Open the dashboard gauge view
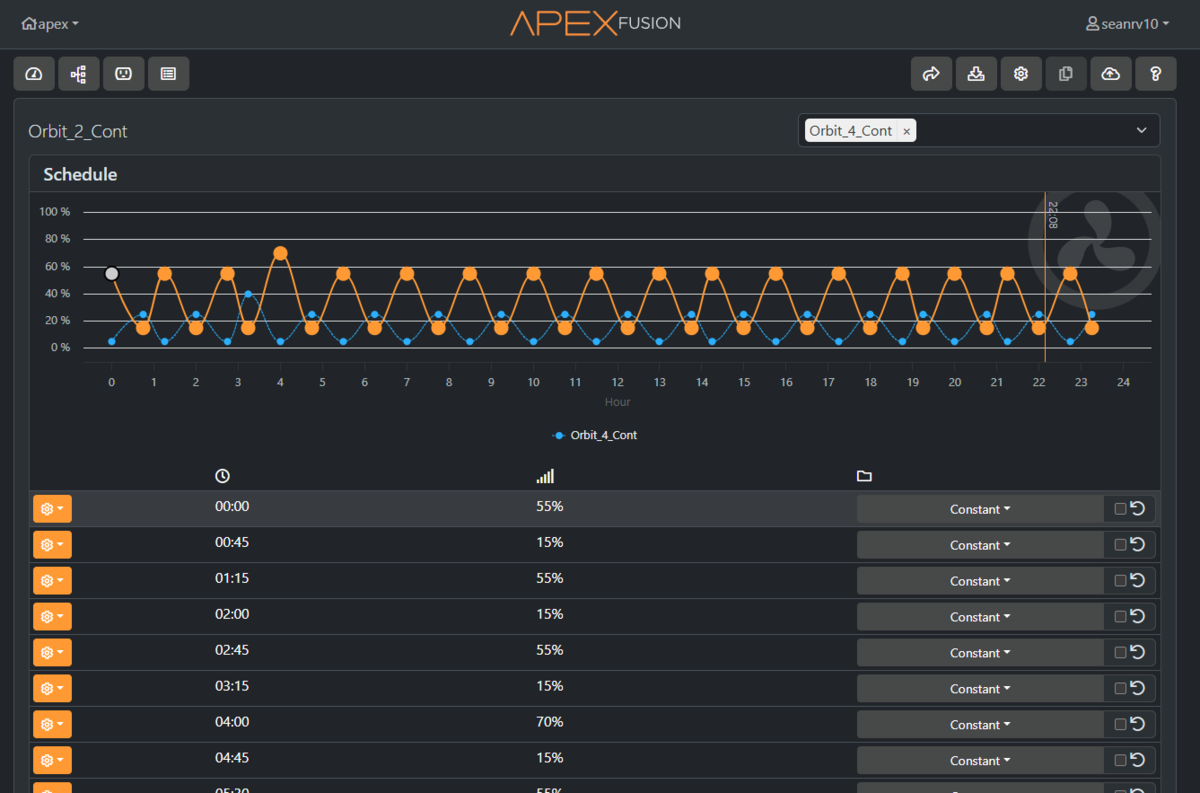This screenshot has height=793, width=1200. [x=34, y=74]
